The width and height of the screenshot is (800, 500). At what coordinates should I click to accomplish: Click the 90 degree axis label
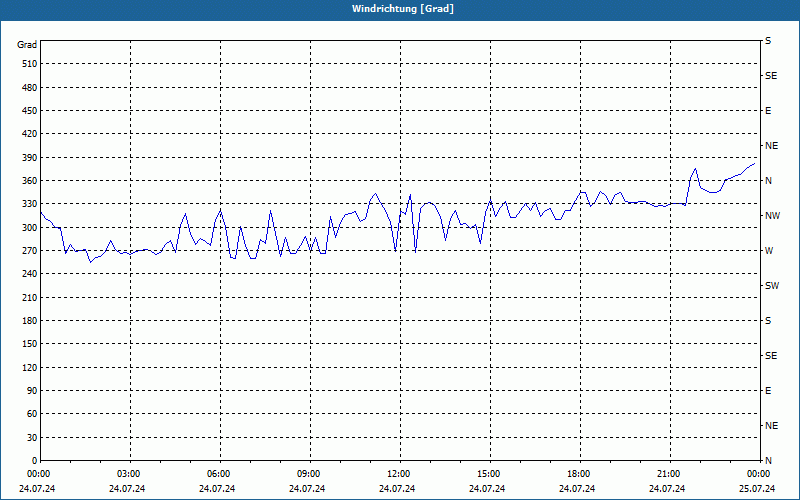click(32, 391)
